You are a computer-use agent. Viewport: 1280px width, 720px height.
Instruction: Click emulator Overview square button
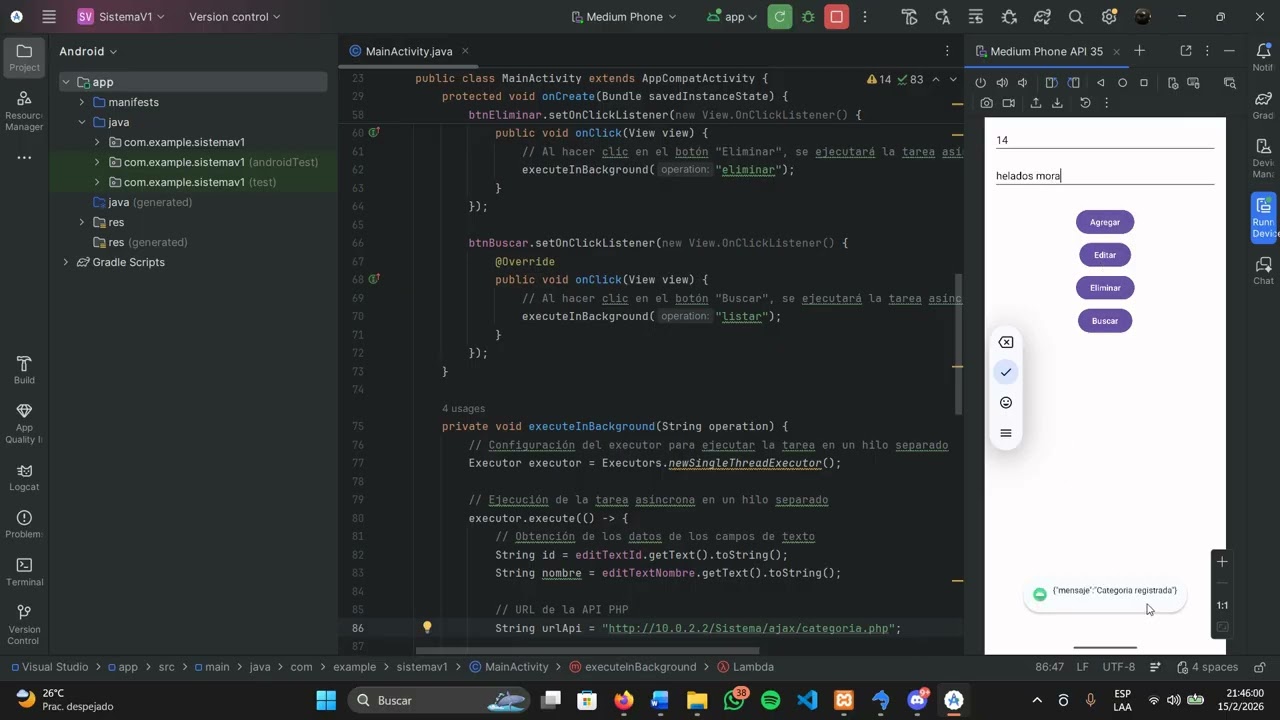tap(1144, 83)
